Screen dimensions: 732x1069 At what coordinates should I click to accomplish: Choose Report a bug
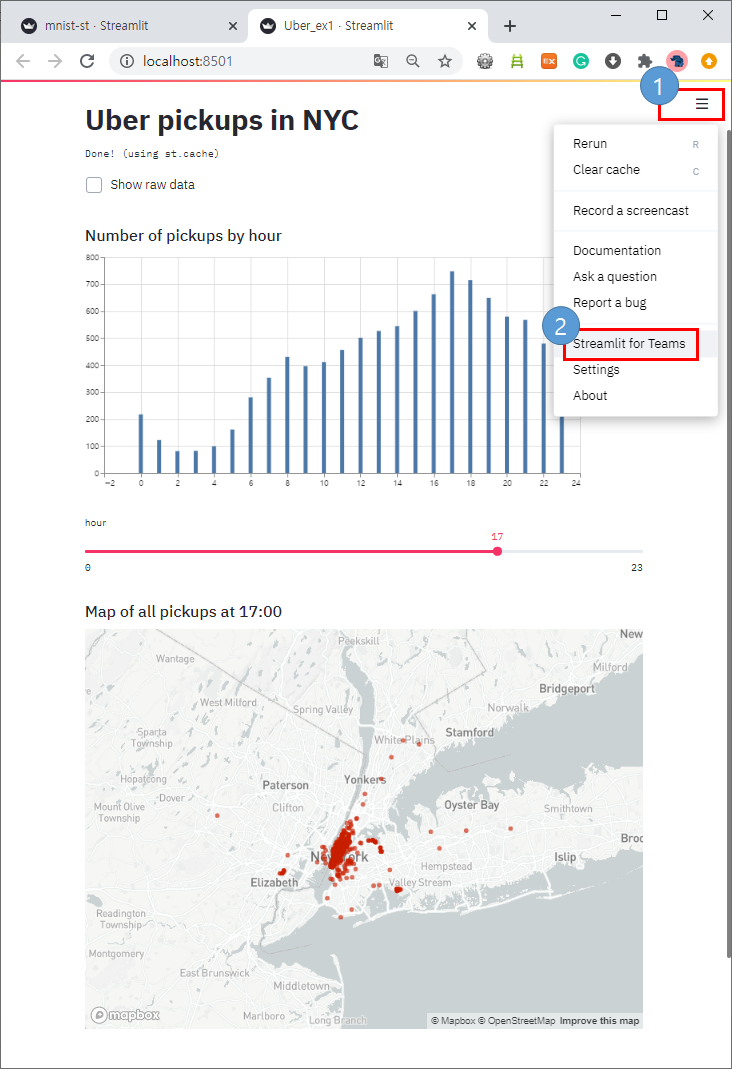(x=636, y=302)
